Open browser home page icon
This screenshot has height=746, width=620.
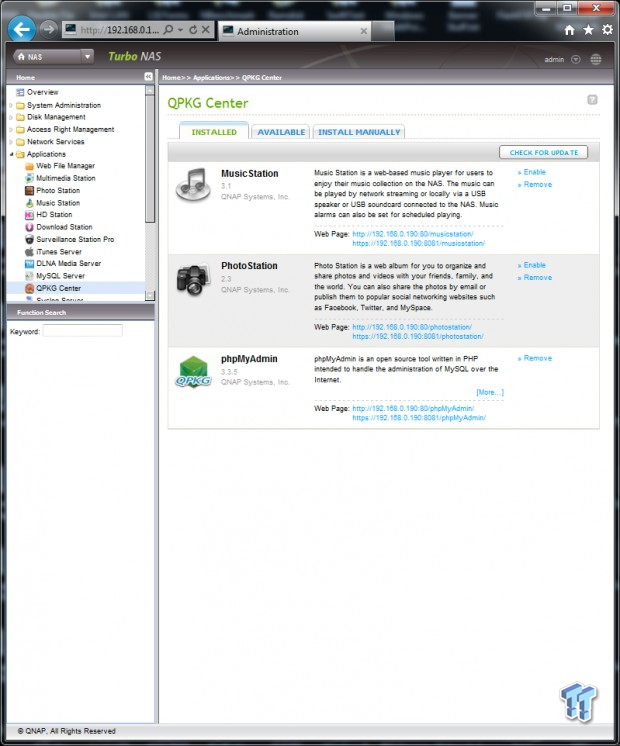coord(569,30)
